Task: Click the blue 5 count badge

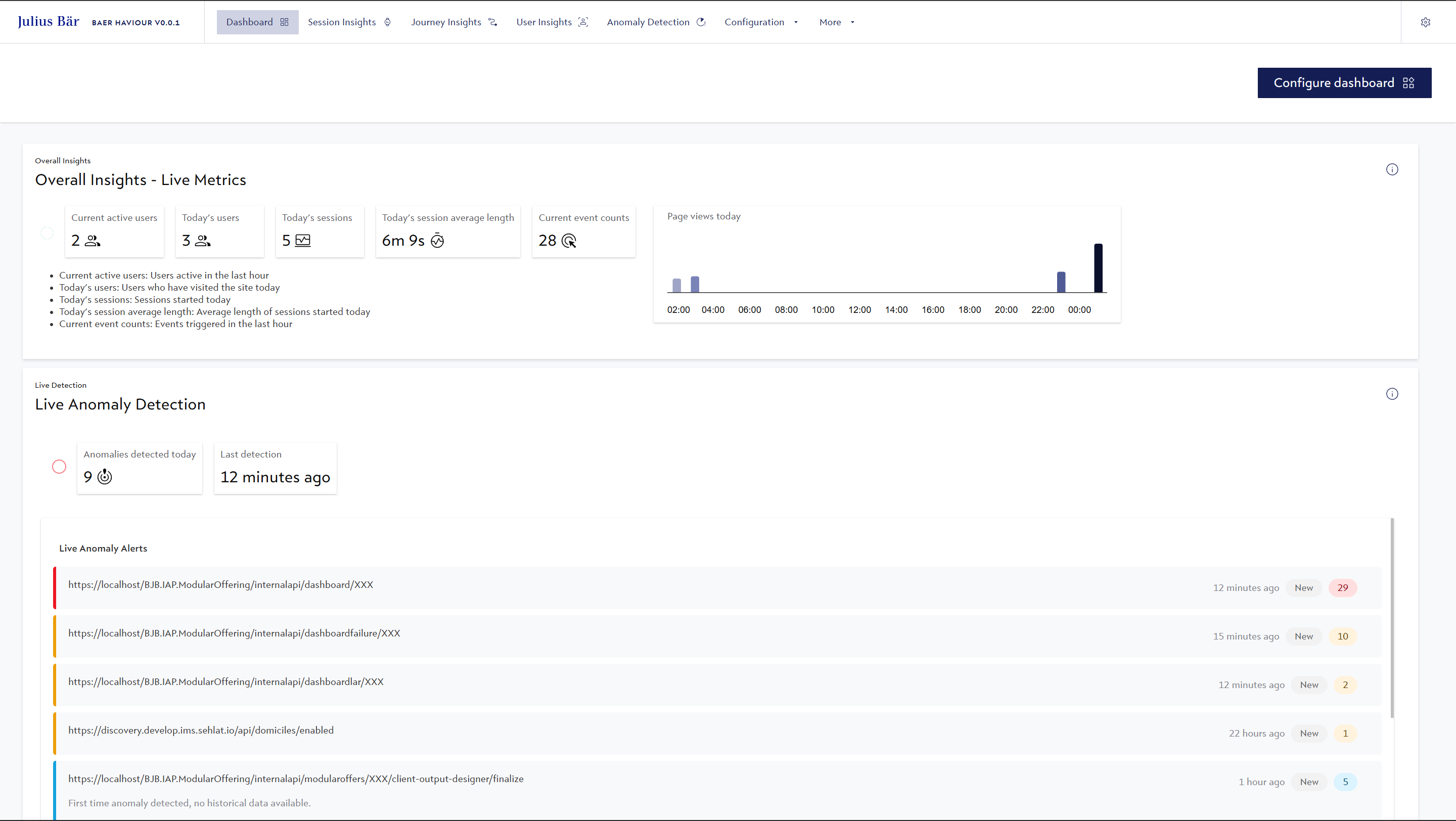Action: [1345, 782]
